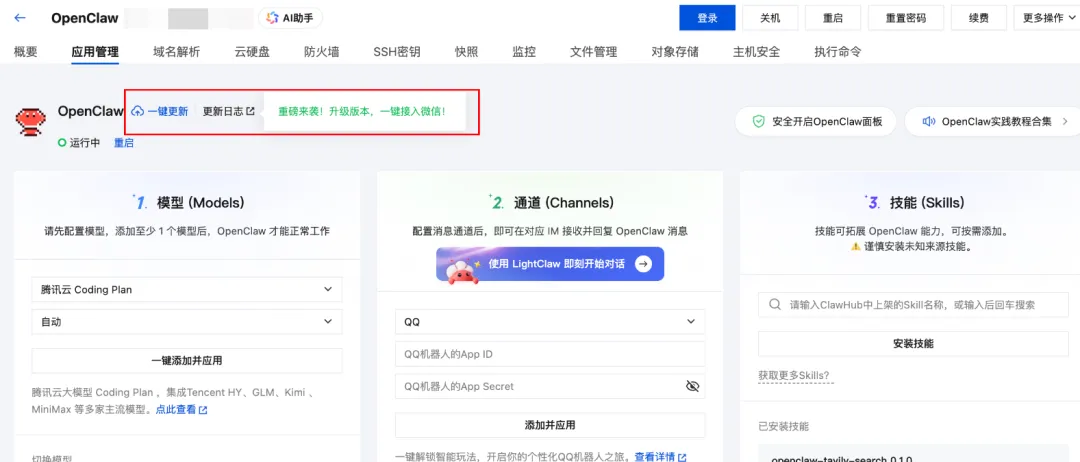Image resolution: width=1080 pixels, height=462 pixels.
Task: Click the 关机 shutdown button
Action: pyautogui.click(x=770, y=18)
